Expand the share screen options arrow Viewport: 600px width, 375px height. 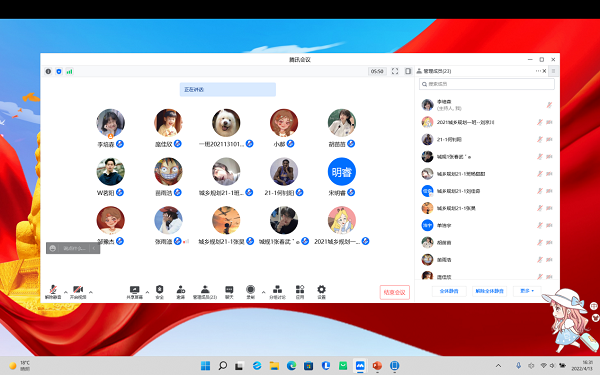pos(147,292)
